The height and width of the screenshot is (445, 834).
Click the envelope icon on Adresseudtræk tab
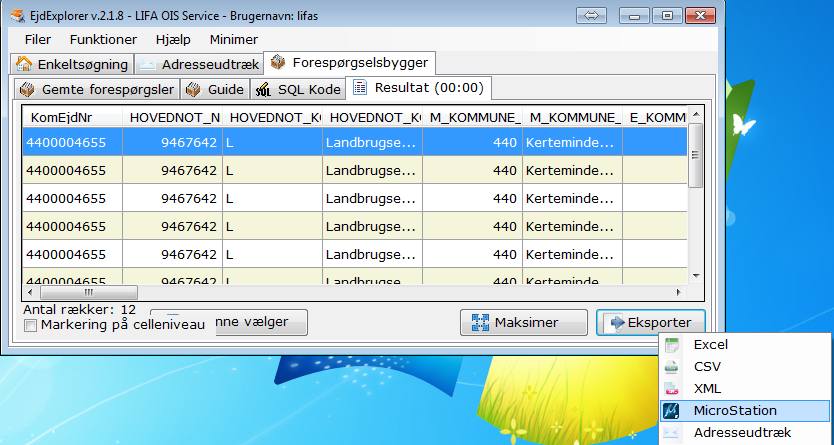(147, 64)
